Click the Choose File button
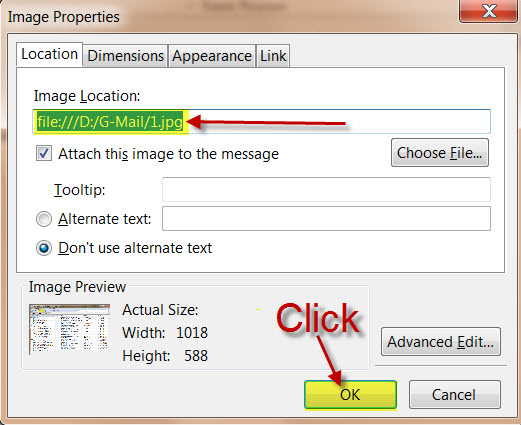Viewport: 521px width, 425px height. pos(440,153)
